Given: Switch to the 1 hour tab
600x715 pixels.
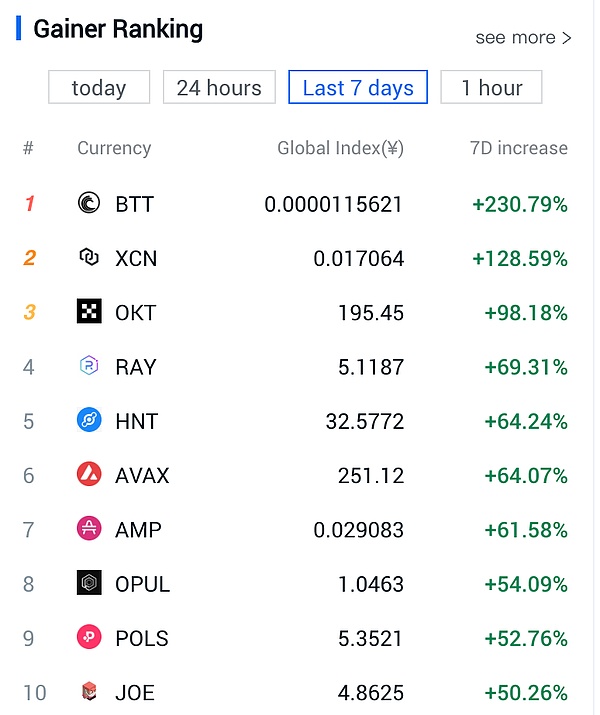Looking at the screenshot, I should pyautogui.click(x=491, y=88).
